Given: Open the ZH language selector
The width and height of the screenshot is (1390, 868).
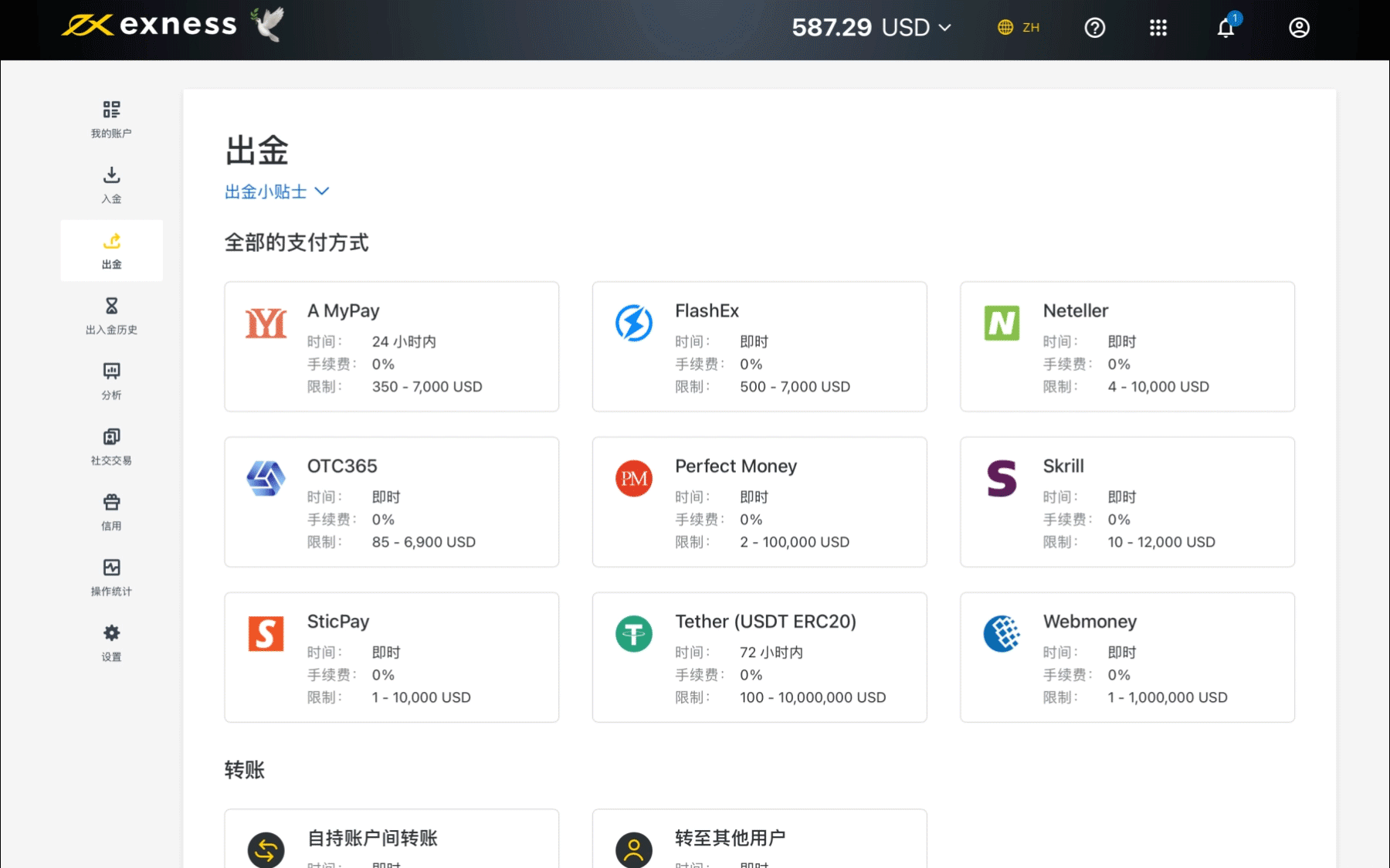Looking at the screenshot, I should [x=1019, y=28].
